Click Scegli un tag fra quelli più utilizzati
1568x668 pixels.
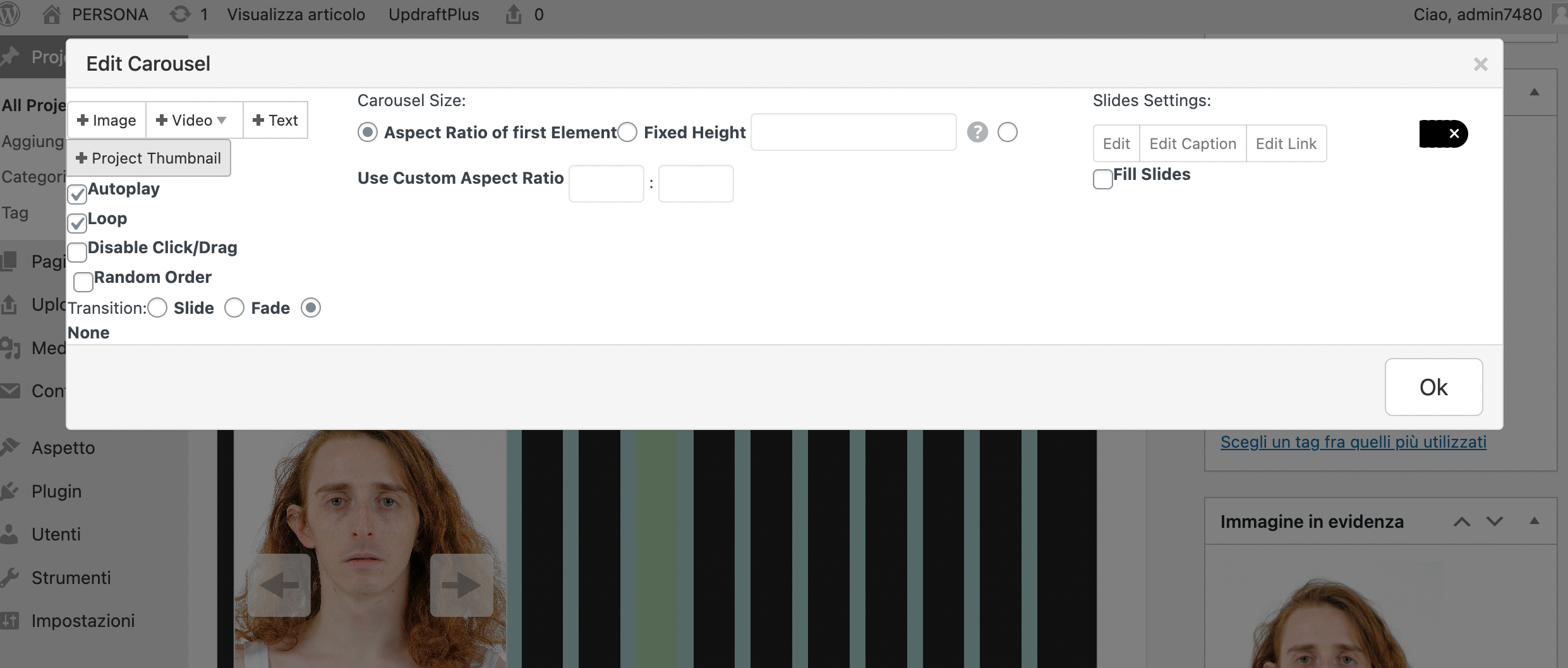1353,442
